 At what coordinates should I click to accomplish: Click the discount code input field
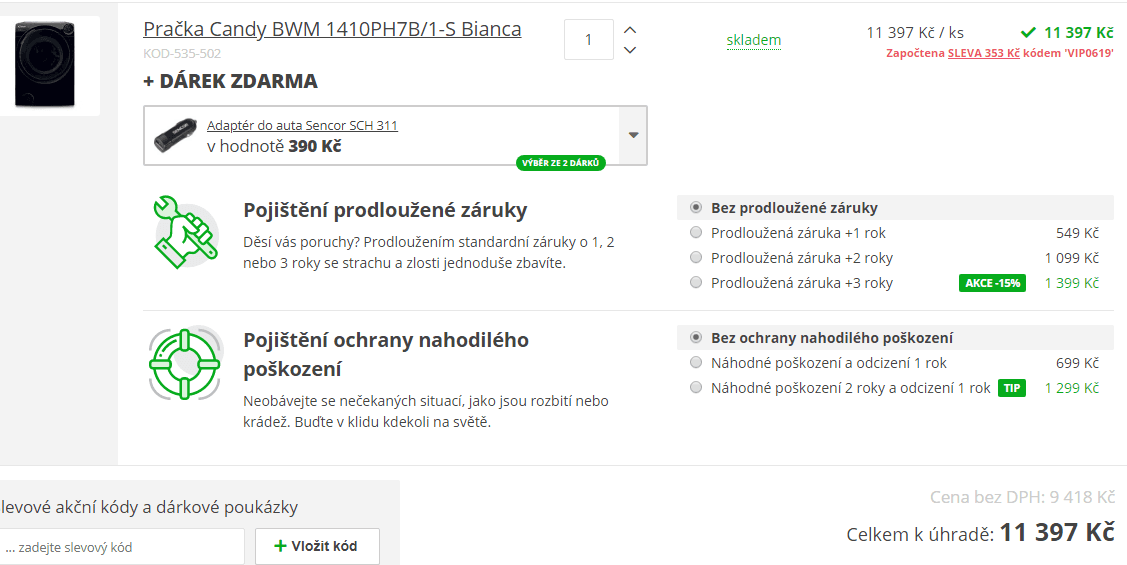(x=122, y=547)
